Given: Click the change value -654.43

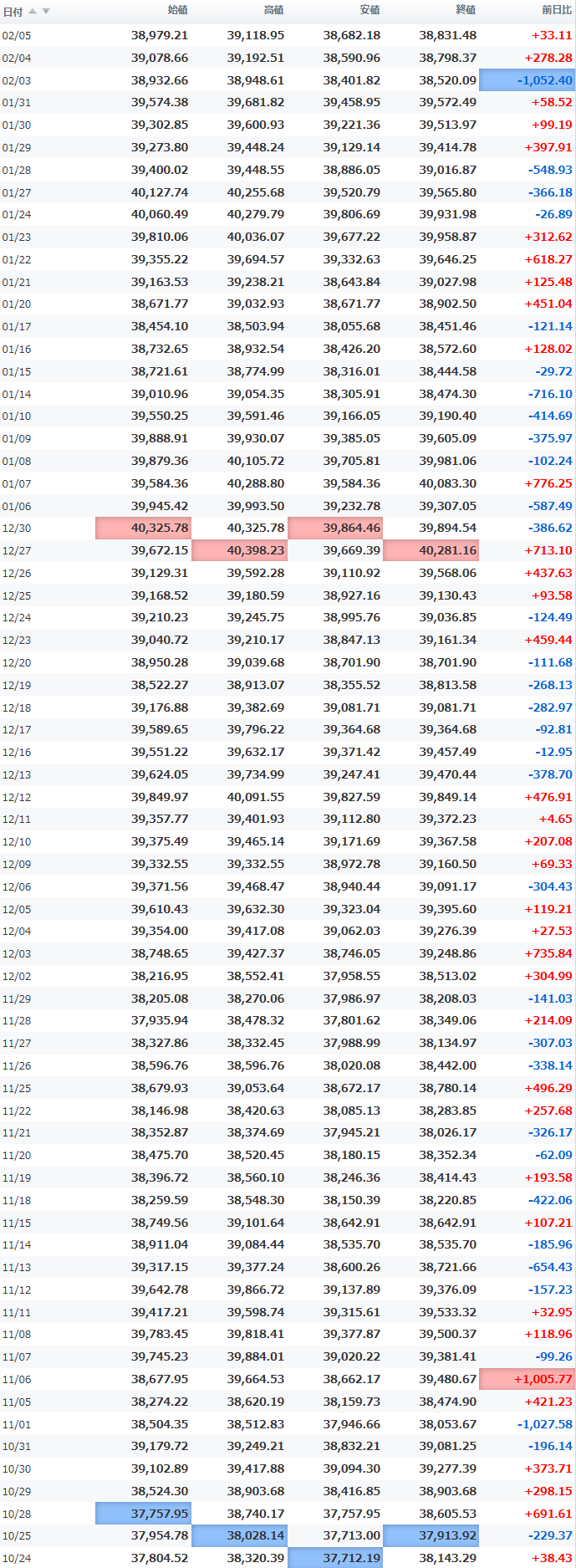Looking at the screenshot, I should tap(550, 1267).
